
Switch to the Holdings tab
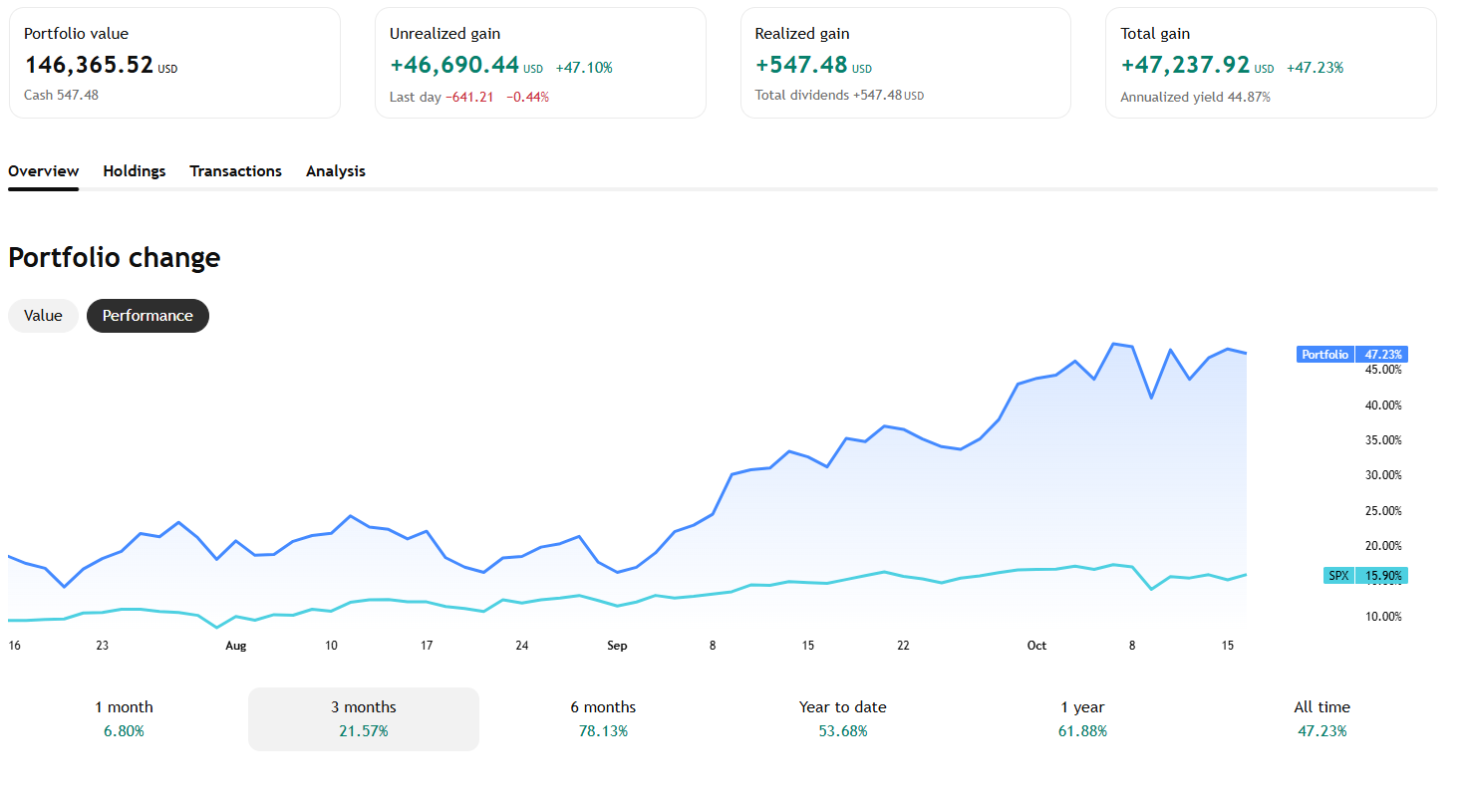click(135, 171)
